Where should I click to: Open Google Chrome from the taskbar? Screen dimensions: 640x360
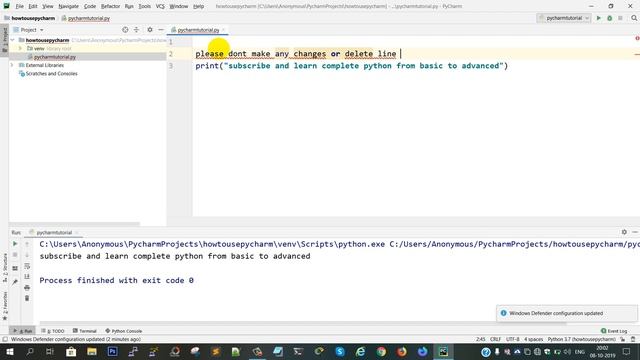[381, 351]
